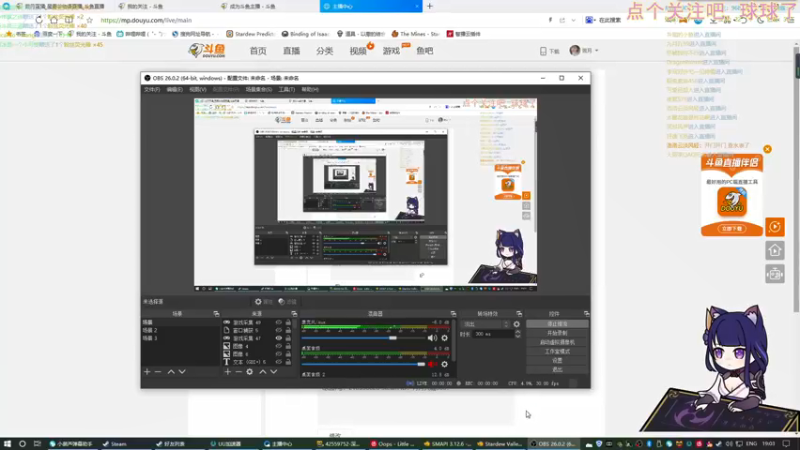Undock the Scenes panel with its float icon
The width and height of the screenshot is (800, 450).
pyautogui.click(x=216, y=314)
